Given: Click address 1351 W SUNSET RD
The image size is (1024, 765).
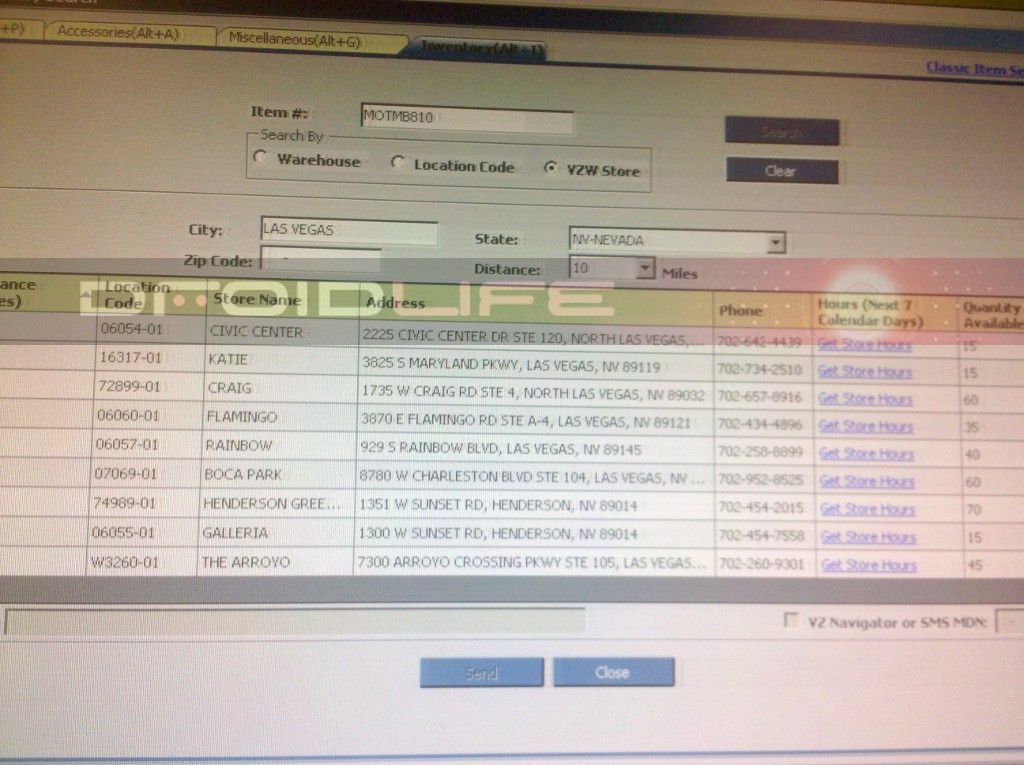Looking at the screenshot, I should coord(498,505).
